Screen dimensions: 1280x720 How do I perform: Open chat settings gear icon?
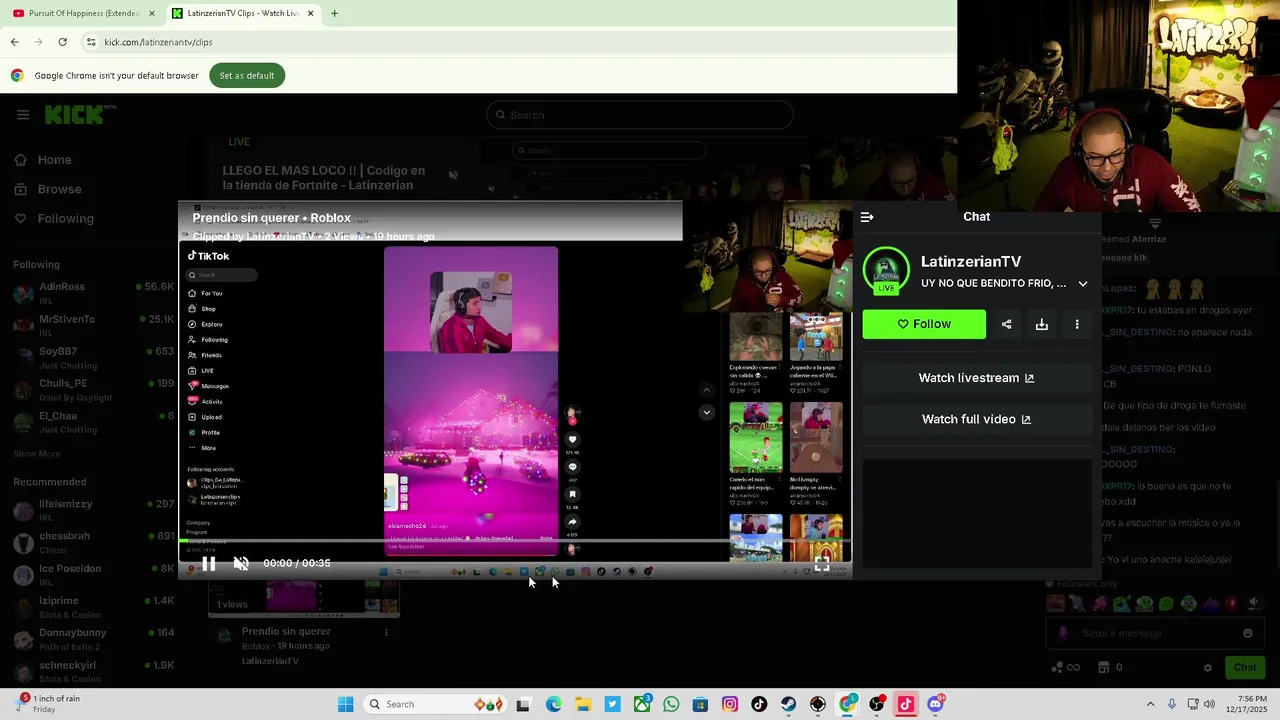1208,667
